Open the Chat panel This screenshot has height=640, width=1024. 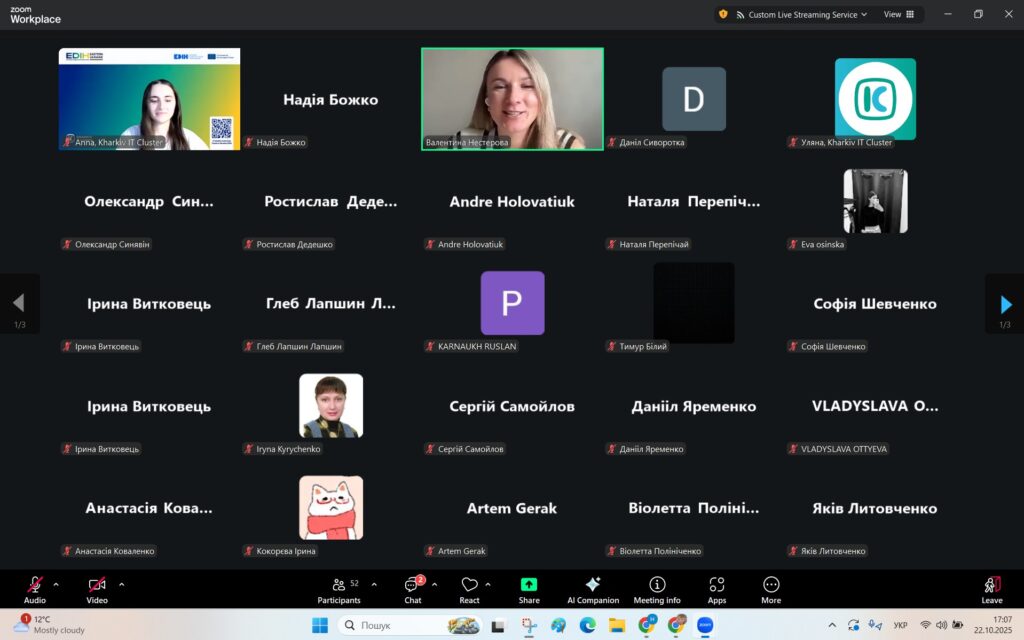412,588
